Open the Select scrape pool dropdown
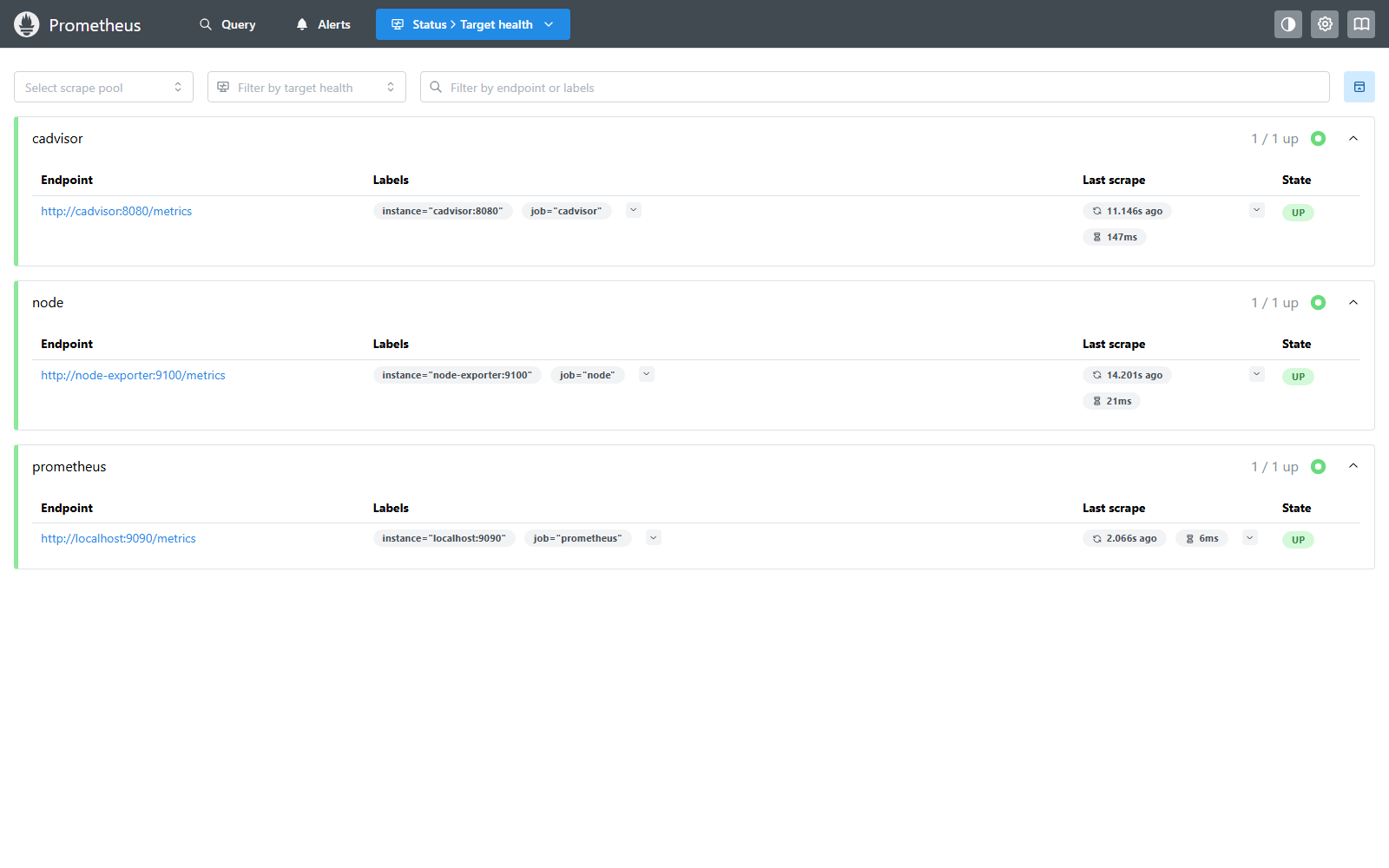This screenshot has width=1389, height=868. (103, 87)
